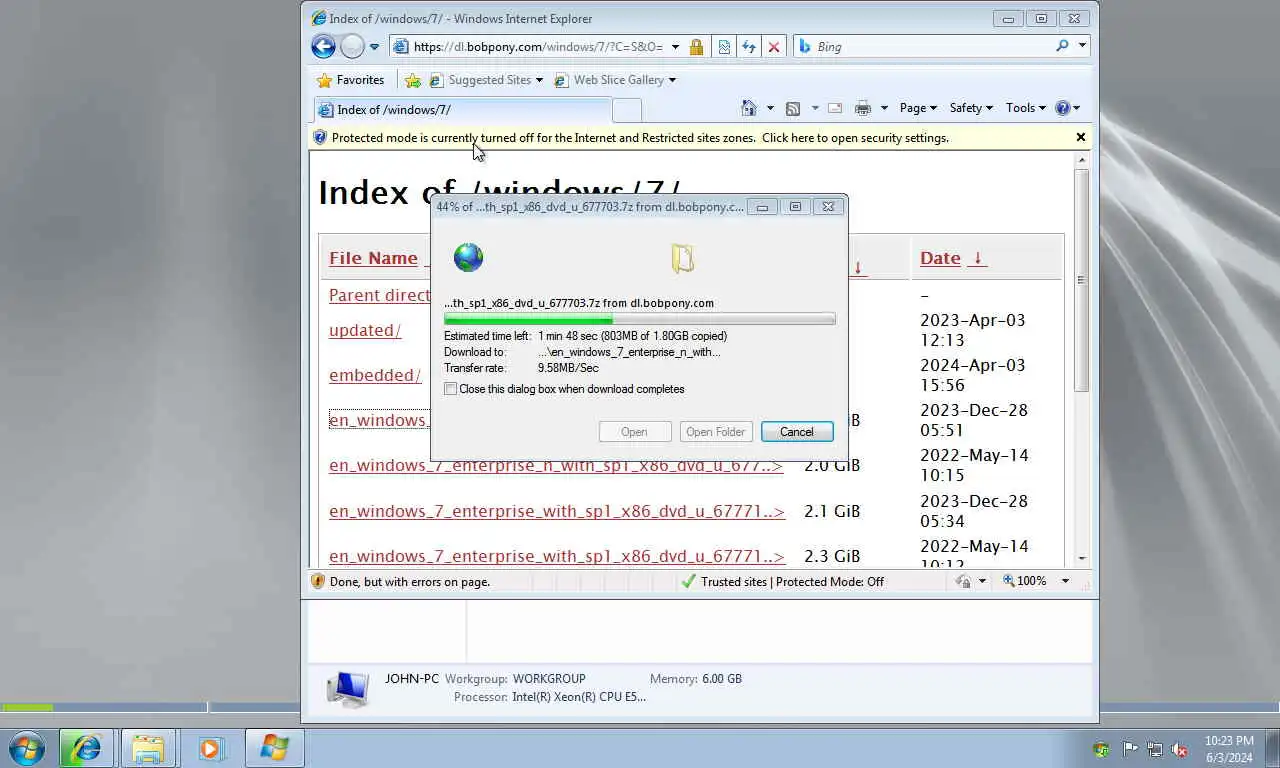Viewport: 1280px width, 768px height.
Task: Click the greyed Forward navigation arrow
Action: tap(352, 46)
